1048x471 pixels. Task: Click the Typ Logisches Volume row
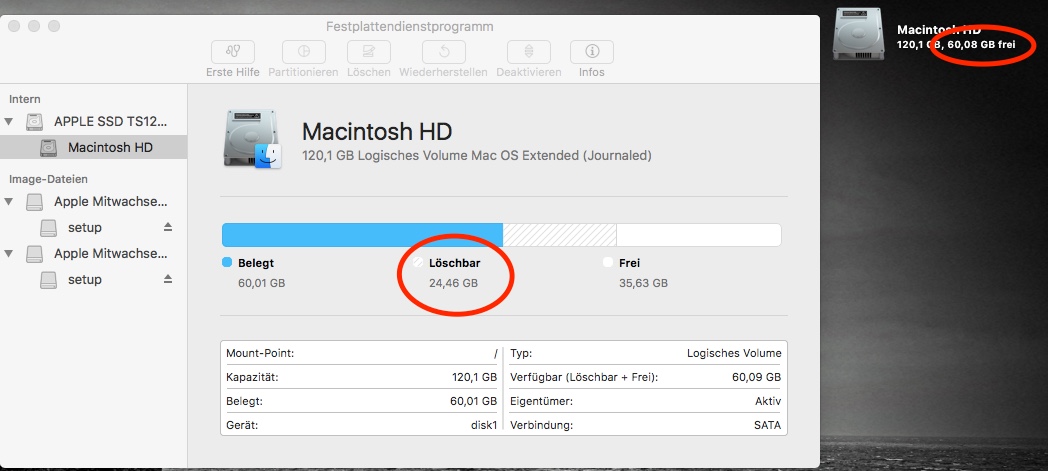click(646, 353)
